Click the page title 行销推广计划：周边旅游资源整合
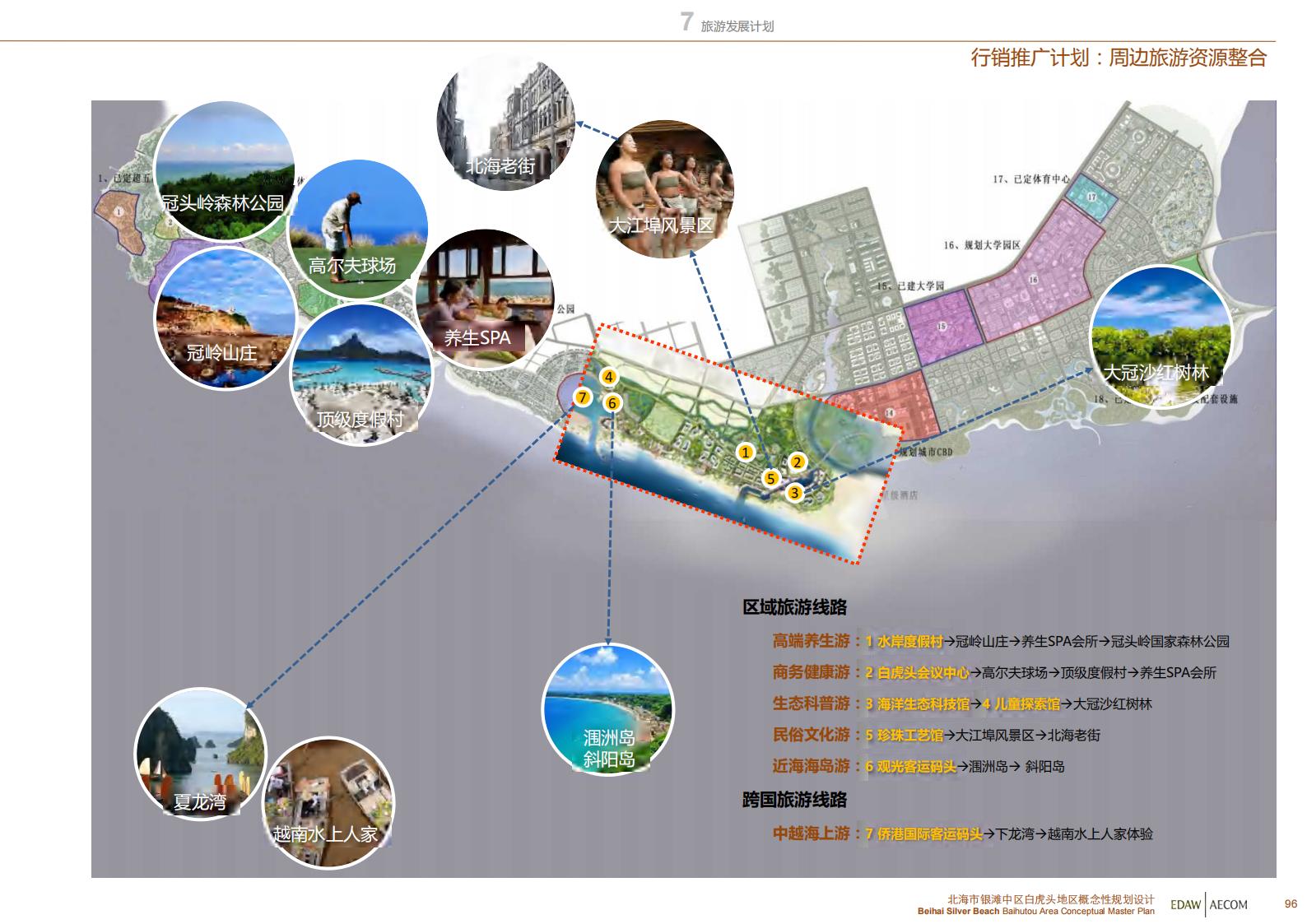 tap(1119, 58)
